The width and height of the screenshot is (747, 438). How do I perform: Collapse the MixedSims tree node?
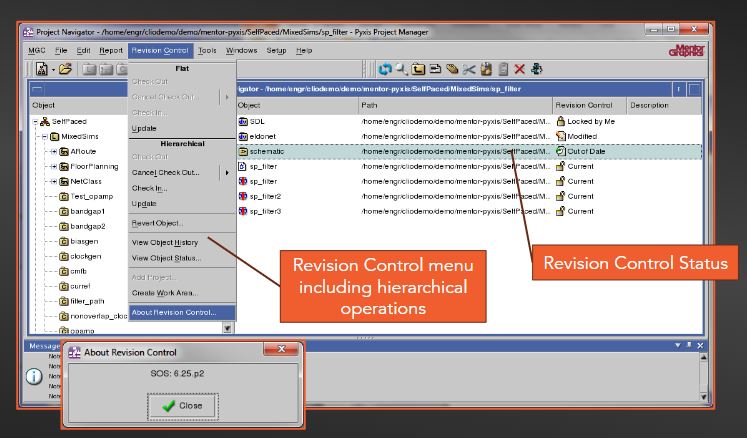point(44,137)
